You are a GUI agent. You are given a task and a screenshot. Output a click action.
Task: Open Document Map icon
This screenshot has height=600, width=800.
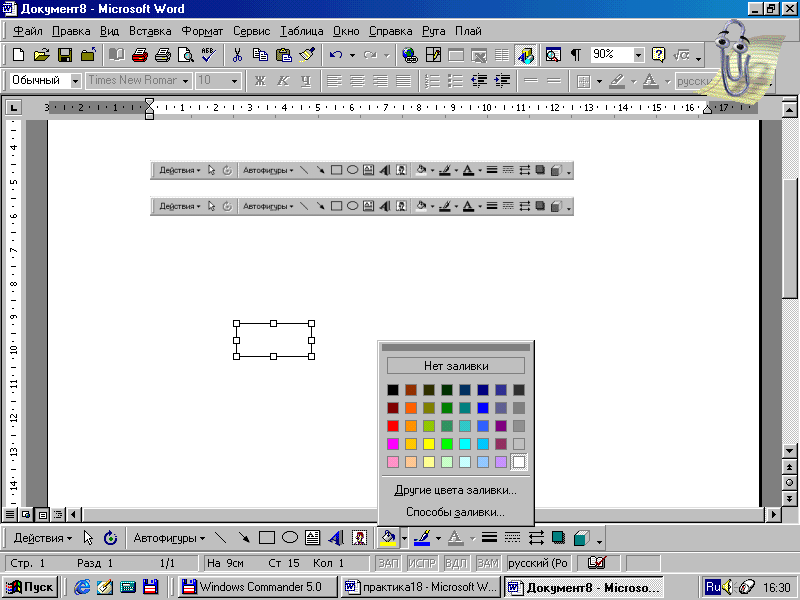pos(553,55)
